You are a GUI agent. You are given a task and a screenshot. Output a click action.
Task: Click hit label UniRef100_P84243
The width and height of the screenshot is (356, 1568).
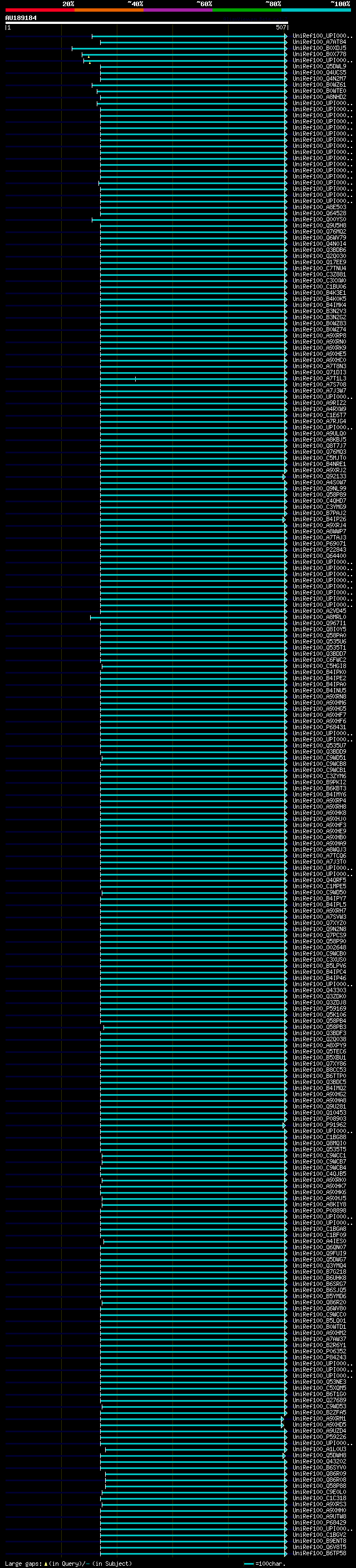(x=319, y=1357)
